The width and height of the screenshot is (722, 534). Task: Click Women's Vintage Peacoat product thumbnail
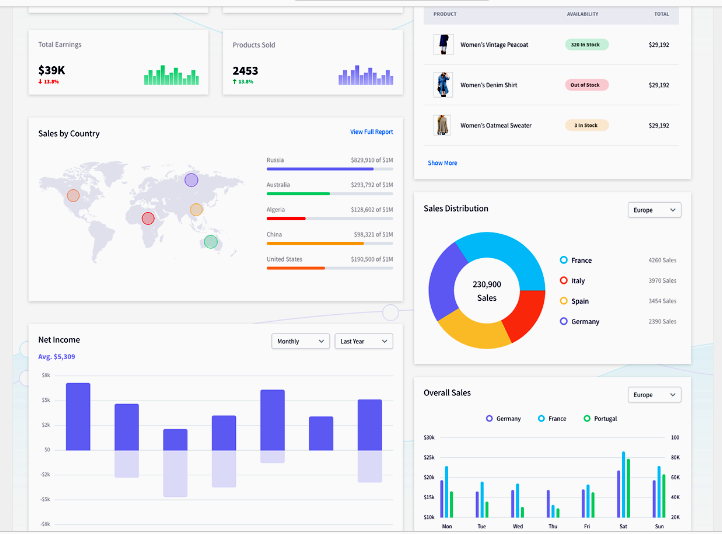click(443, 45)
